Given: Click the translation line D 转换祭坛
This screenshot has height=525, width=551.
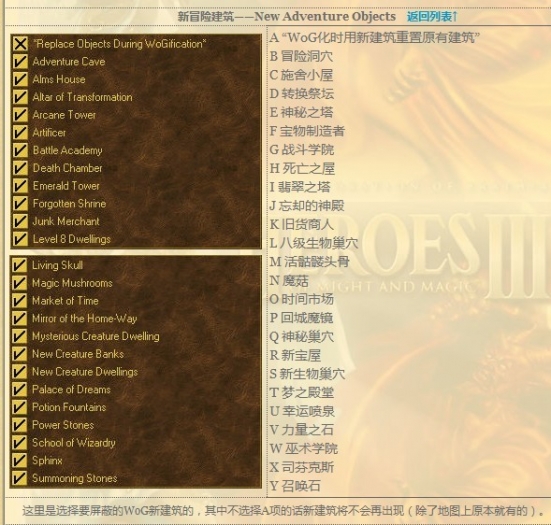Looking at the screenshot, I should [x=302, y=94].
